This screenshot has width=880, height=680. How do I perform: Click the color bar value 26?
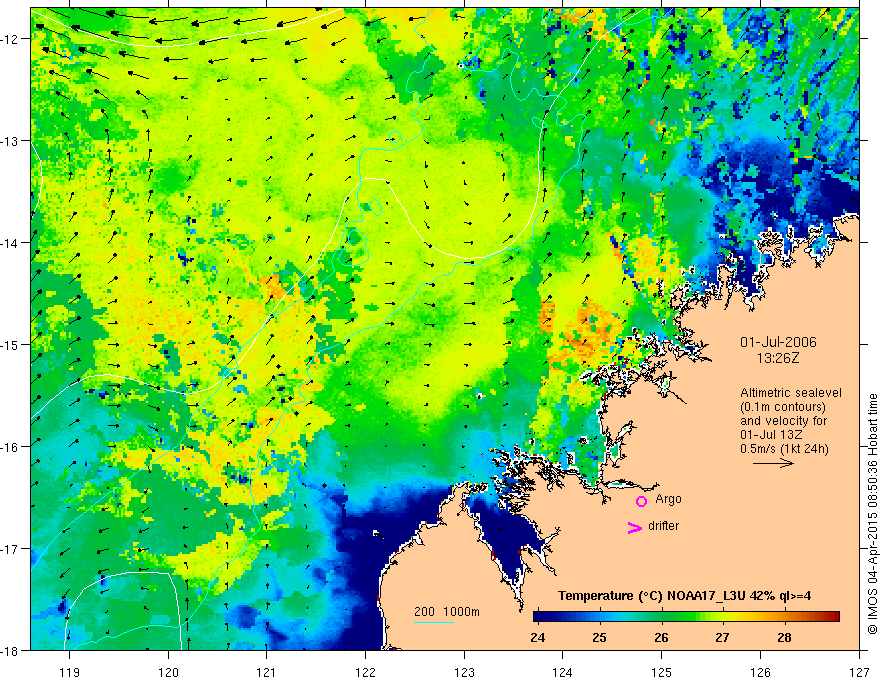(661, 637)
